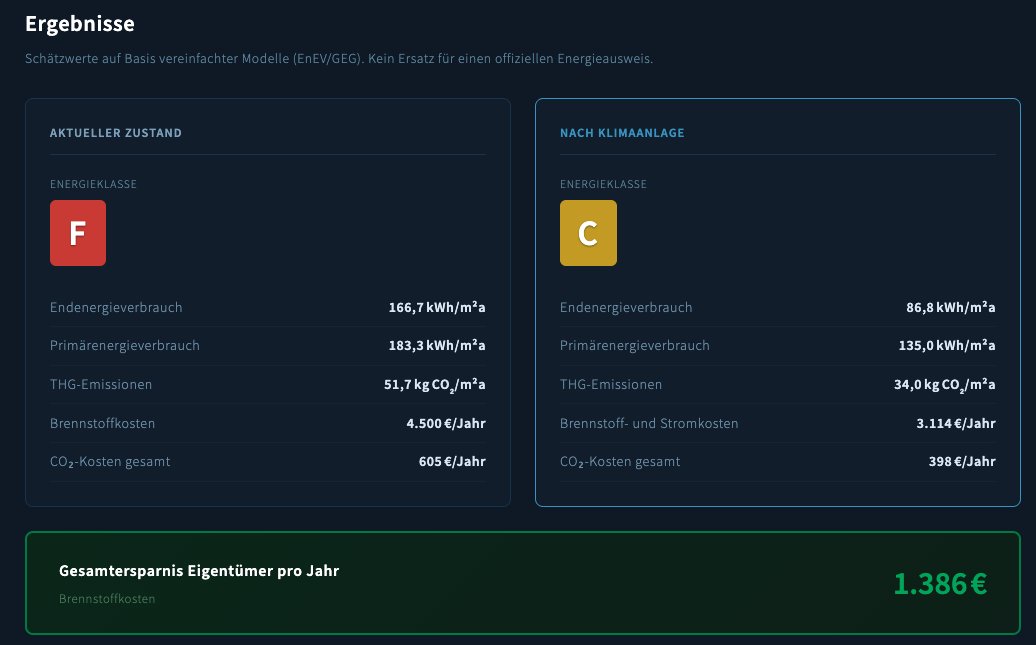
Task: Click the EnEV/GEG disclaimer text
Action: tap(338, 59)
